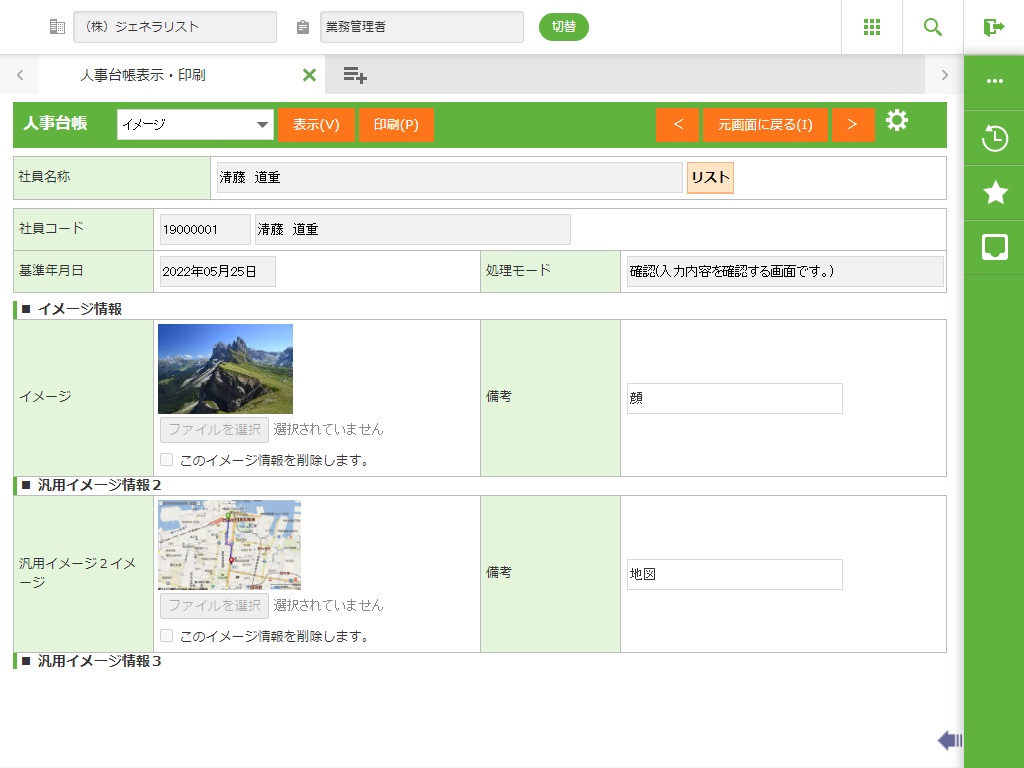The height and width of the screenshot is (768, 1024).
Task: Click the add new tab icon
Action: [x=354, y=75]
